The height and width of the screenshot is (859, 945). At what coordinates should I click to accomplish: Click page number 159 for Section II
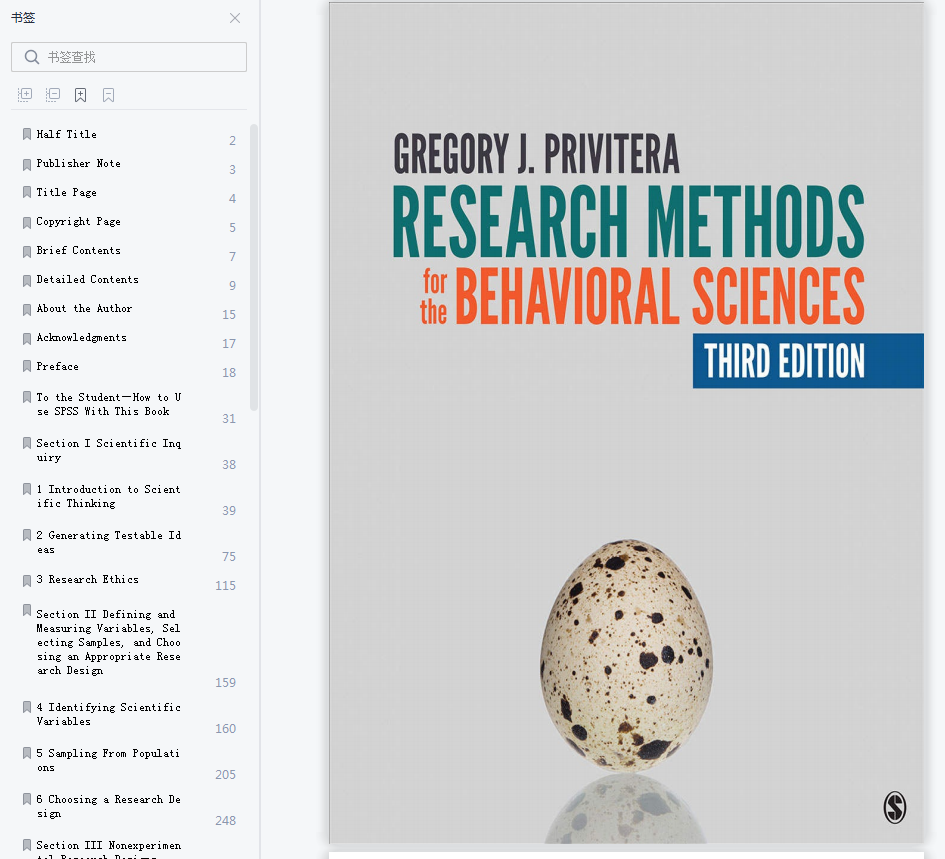(x=225, y=682)
